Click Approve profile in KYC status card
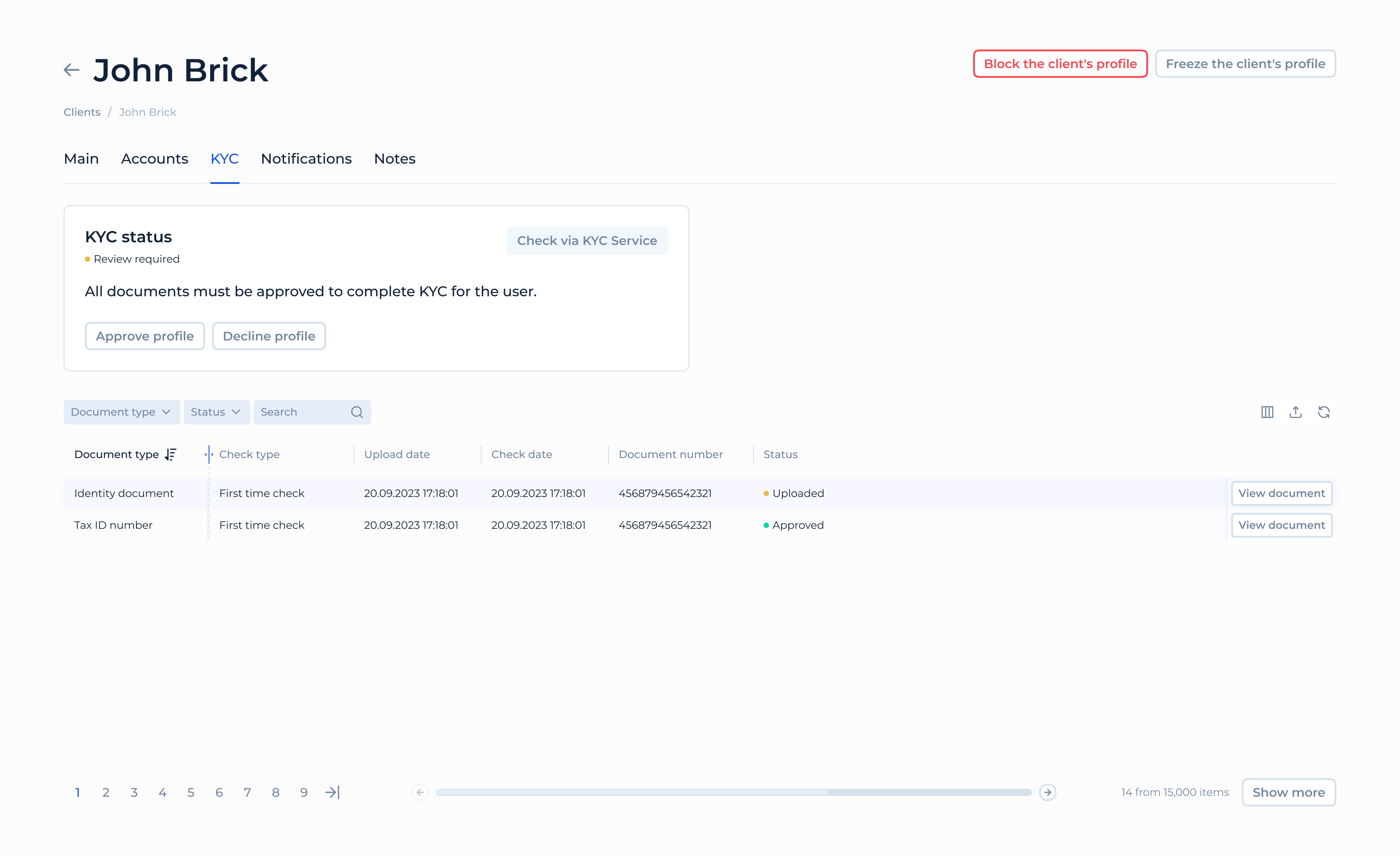The image size is (1400, 856). point(144,335)
